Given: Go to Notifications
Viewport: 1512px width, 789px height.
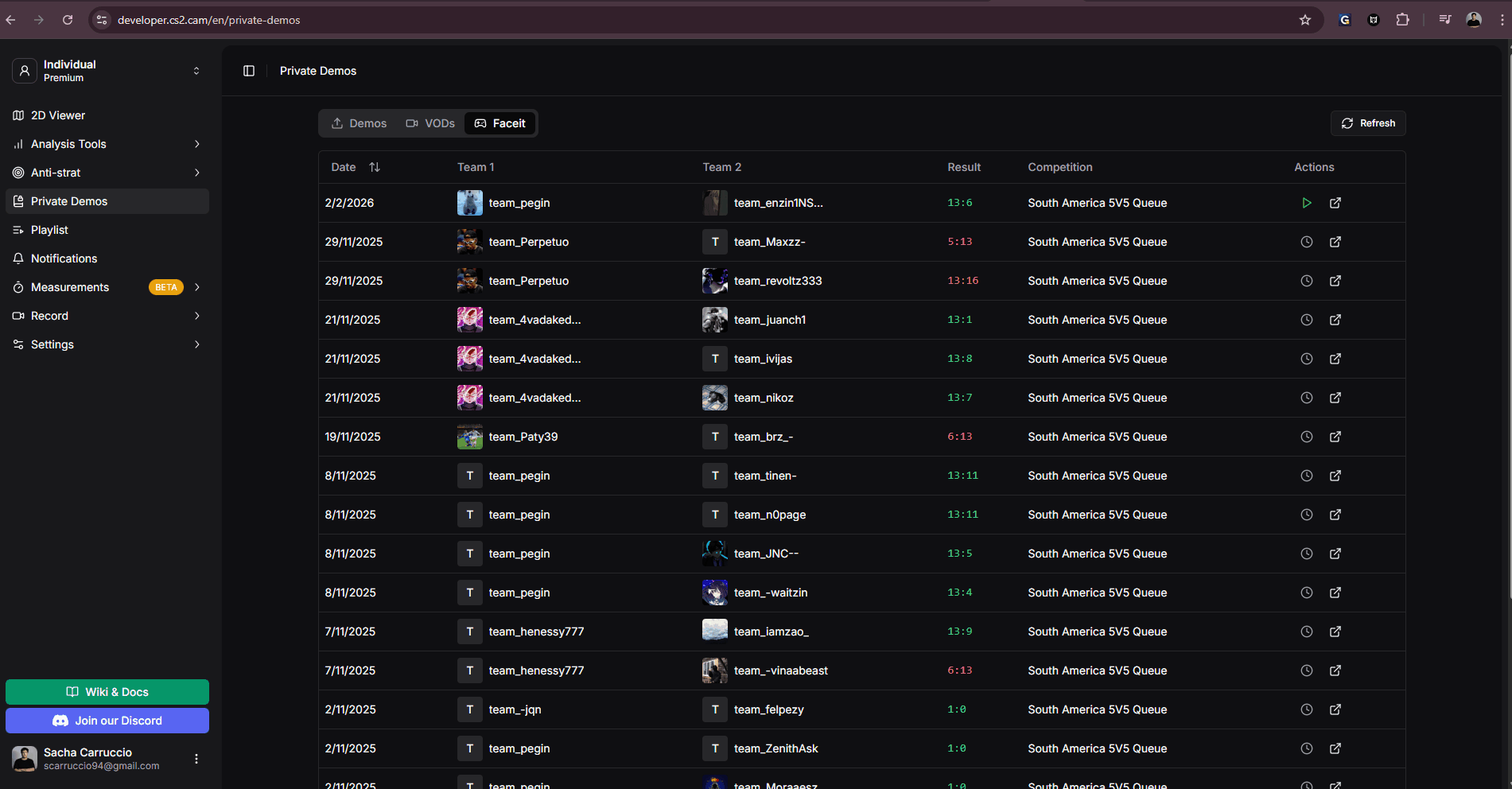Looking at the screenshot, I should click(x=64, y=258).
